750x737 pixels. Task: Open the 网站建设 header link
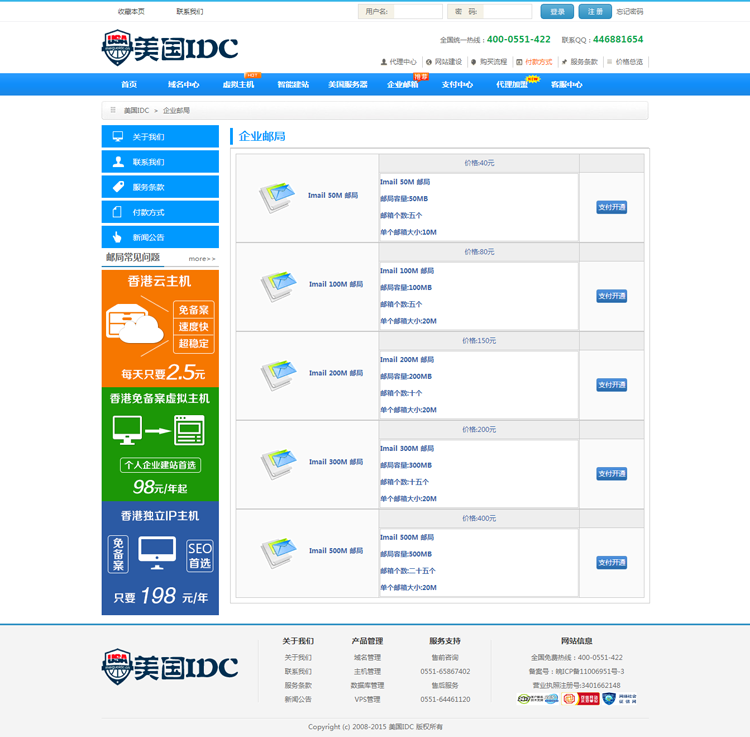click(448, 62)
